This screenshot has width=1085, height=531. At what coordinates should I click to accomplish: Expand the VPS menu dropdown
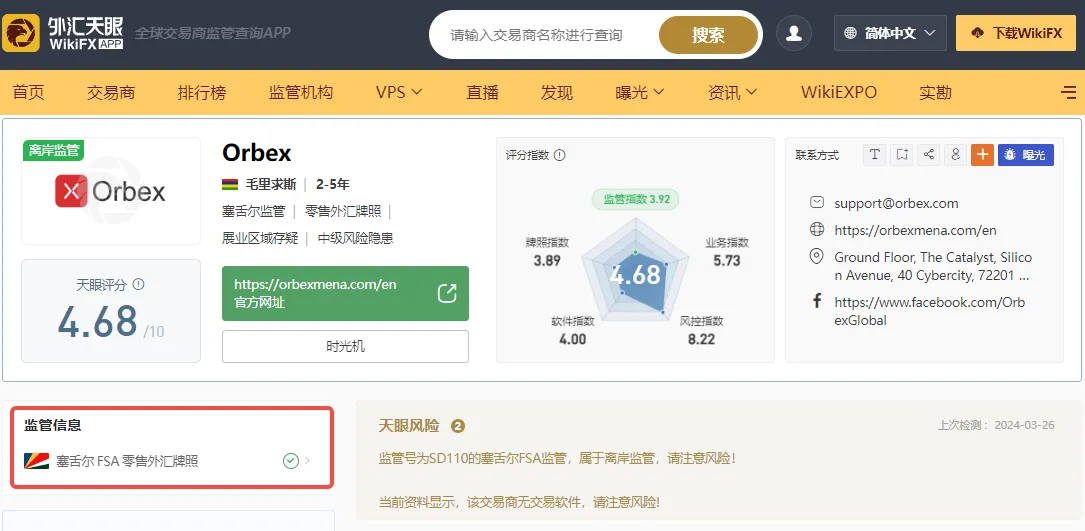pyautogui.click(x=399, y=92)
